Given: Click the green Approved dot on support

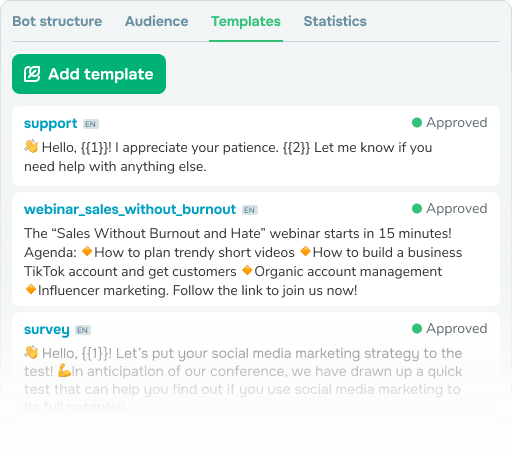Looking at the screenshot, I should (417, 123).
